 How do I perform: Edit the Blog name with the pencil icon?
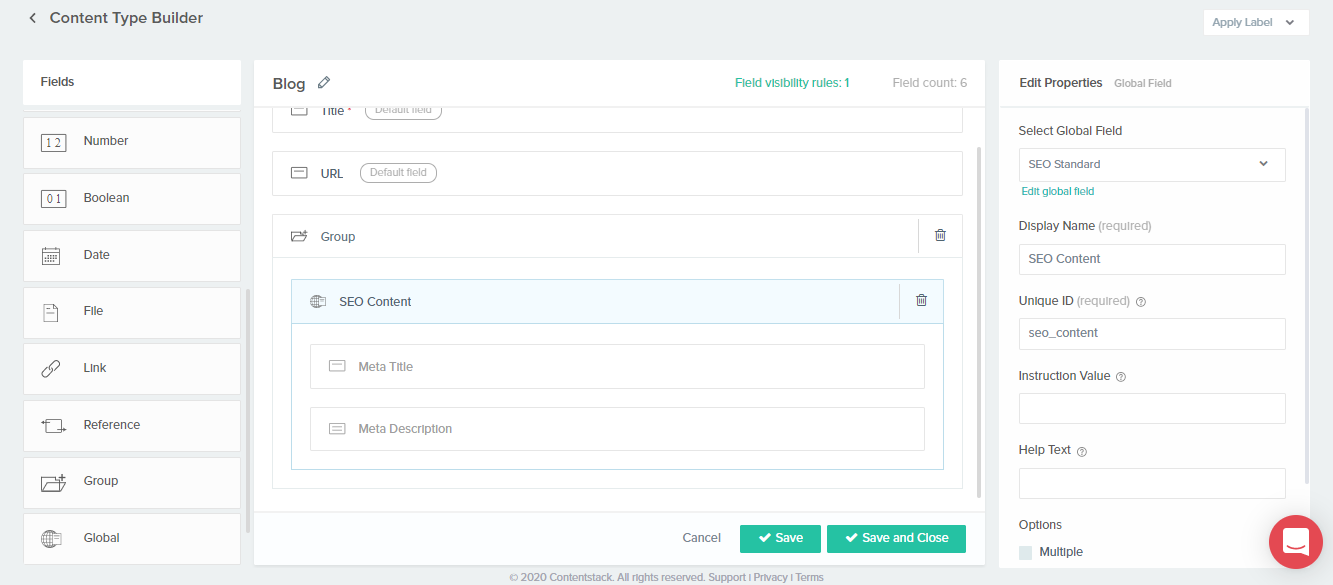click(x=324, y=83)
